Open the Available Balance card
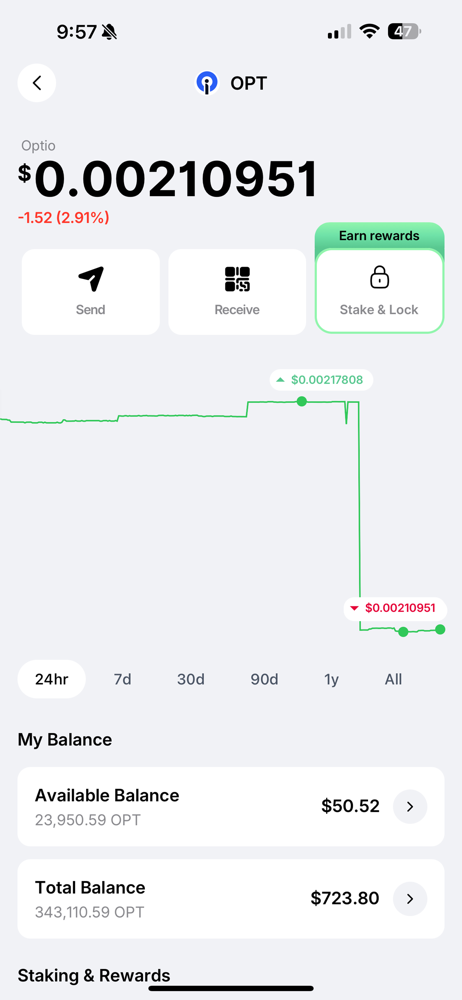Image resolution: width=462 pixels, height=1000 pixels. point(230,807)
